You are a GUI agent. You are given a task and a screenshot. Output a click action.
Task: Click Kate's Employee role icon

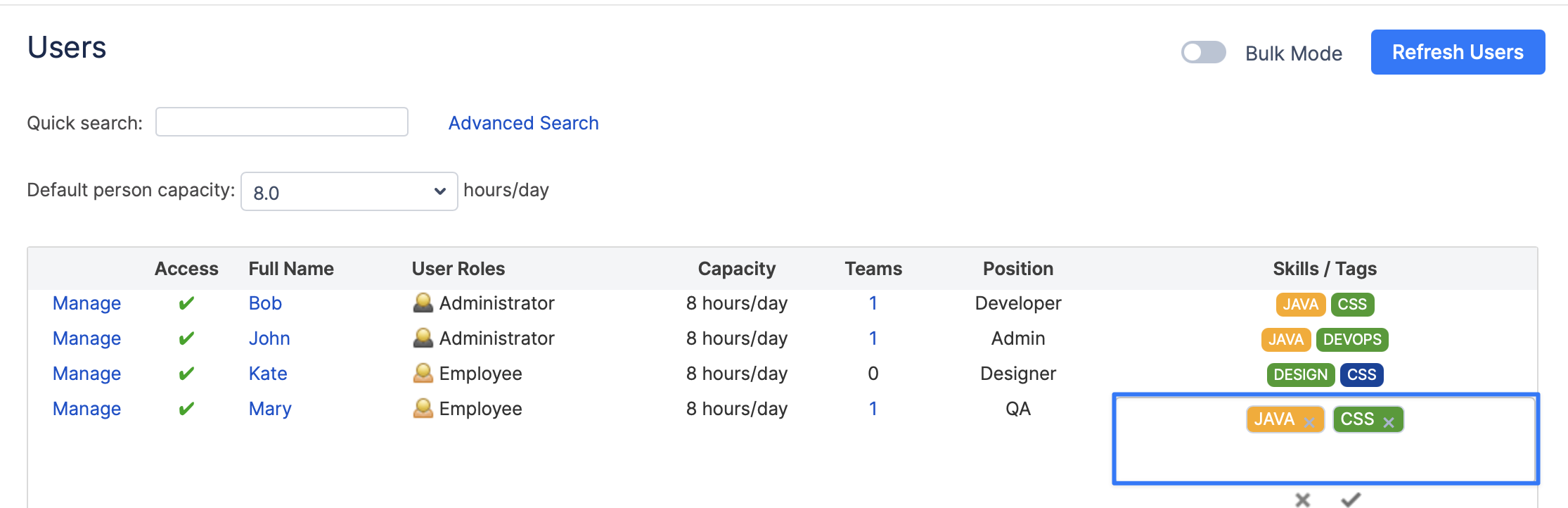(x=423, y=373)
